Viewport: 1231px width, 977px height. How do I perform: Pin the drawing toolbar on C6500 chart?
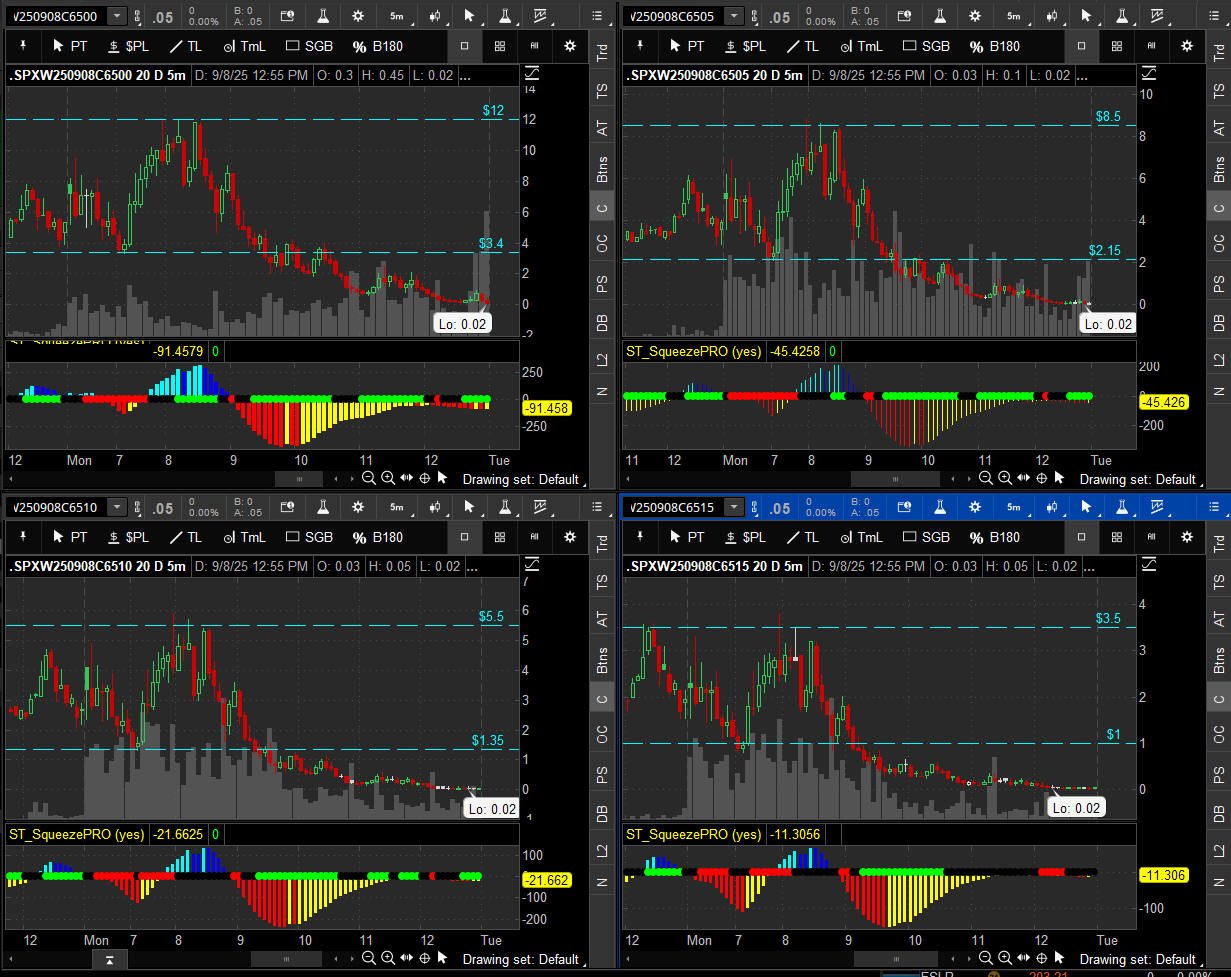point(24,46)
